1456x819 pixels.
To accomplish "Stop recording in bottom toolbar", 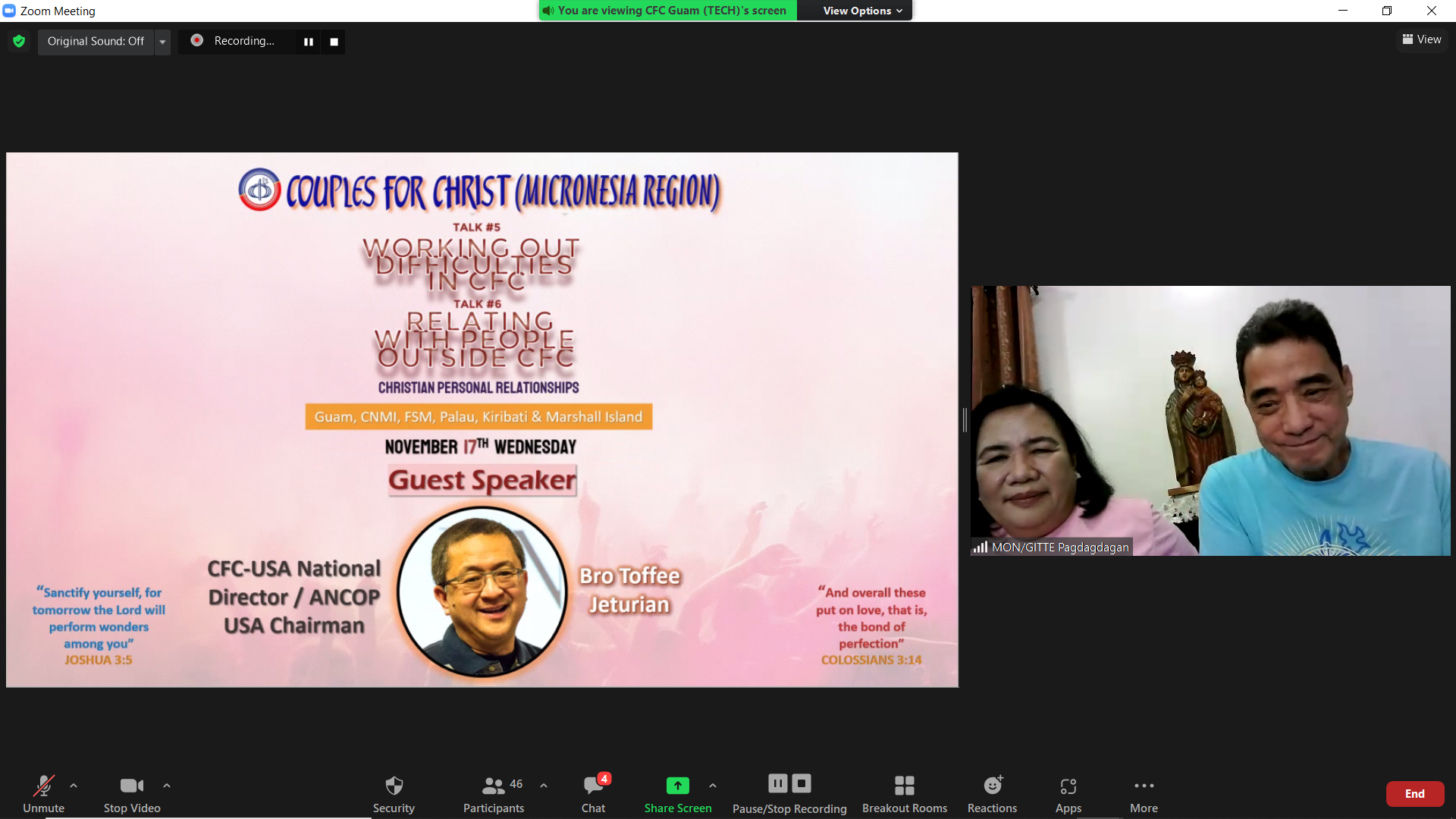I will (802, 783).
